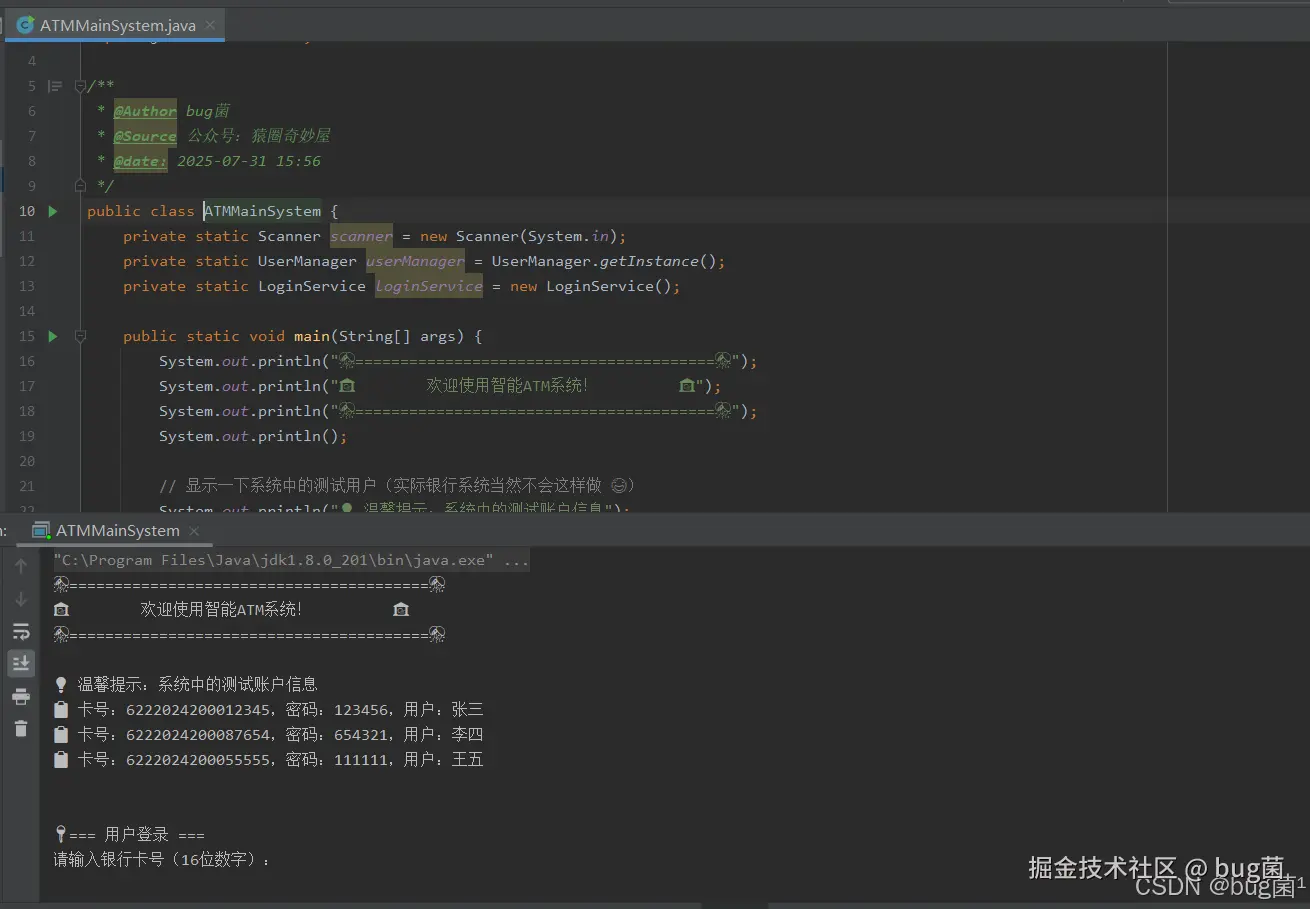Click the @date tag in Javadoc
The width and height of the screenshot is (1310, 909).
point(140,161)
